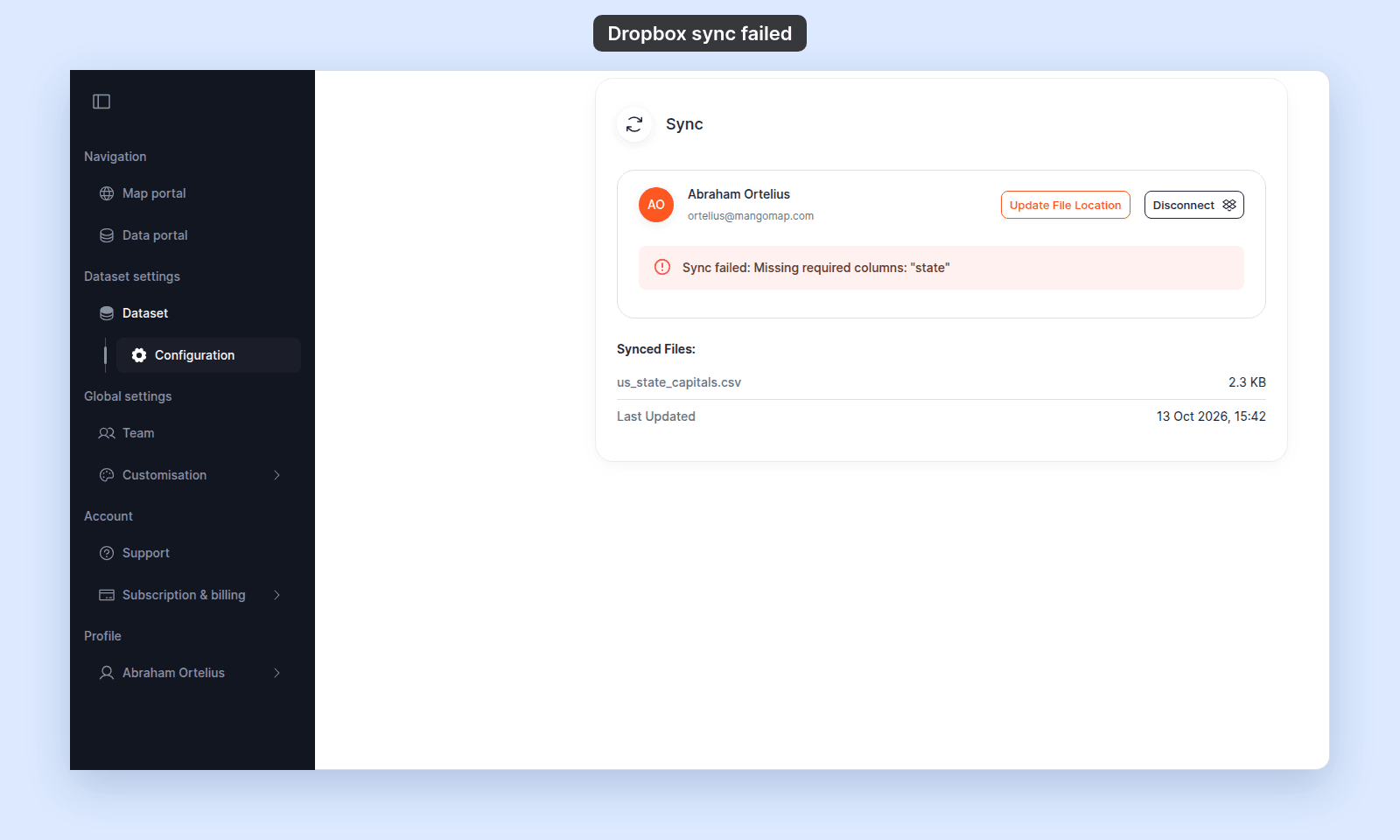Expand the Abraham Ortelius profile chevron

pos(276,673)
